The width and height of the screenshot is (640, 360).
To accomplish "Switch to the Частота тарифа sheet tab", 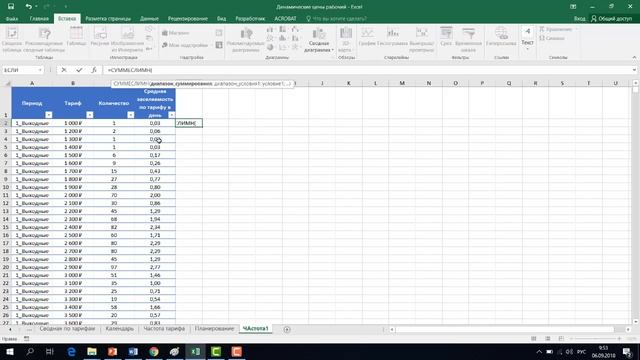I will click(x=164, y=329).
